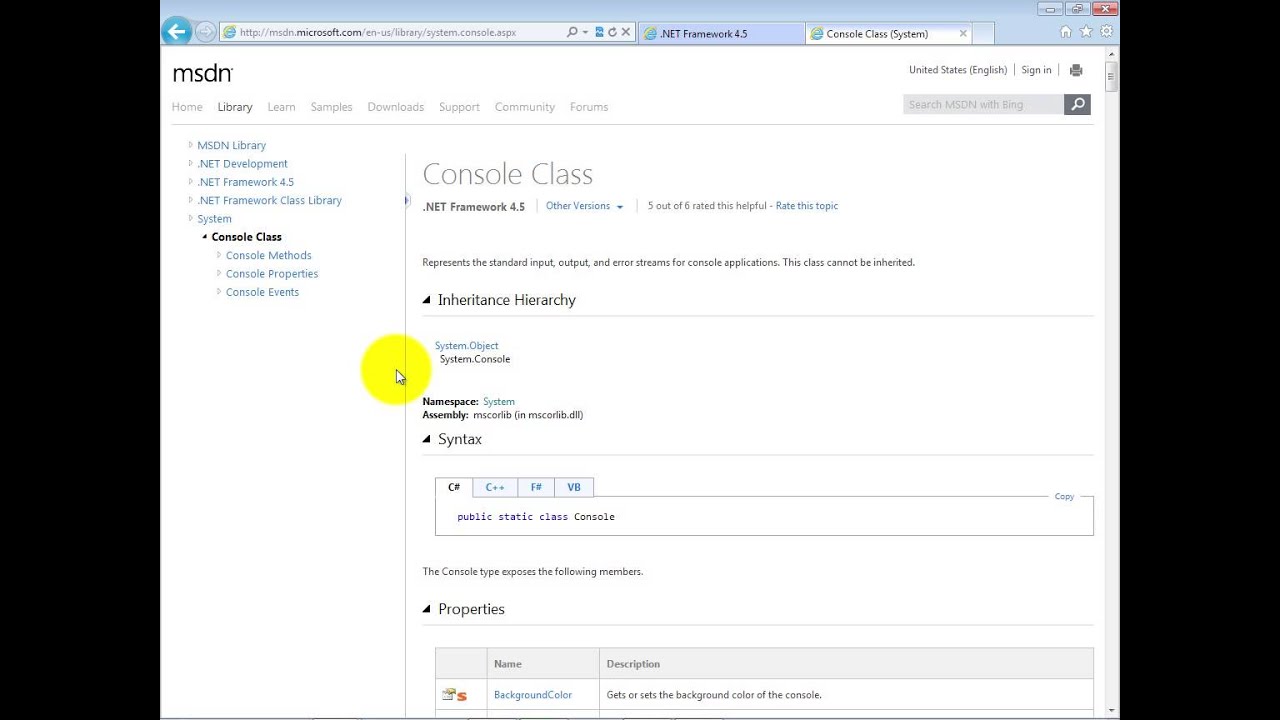This screenshot has height=720, width=1280.
Task: Open the BackgroundColor property link
Action: [x=533, y=695]
